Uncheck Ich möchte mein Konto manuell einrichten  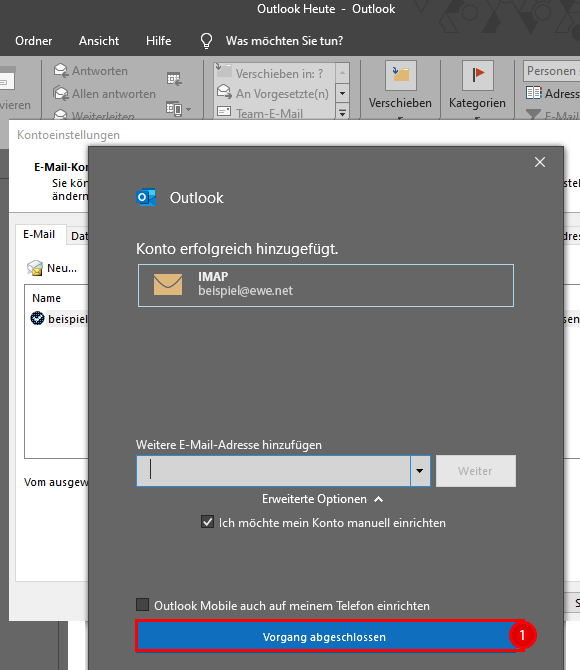point(207,522)
